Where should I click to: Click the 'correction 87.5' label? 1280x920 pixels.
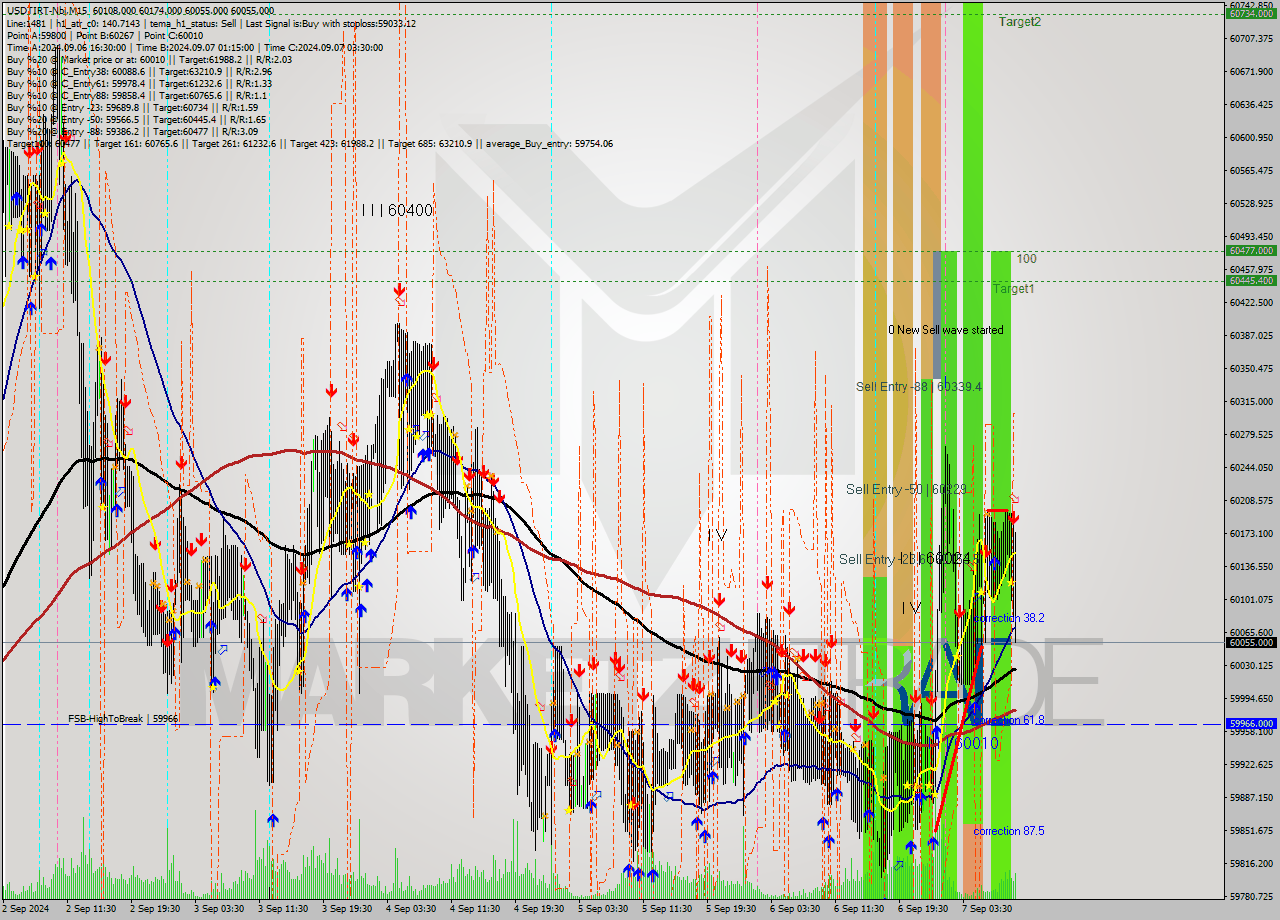pyautogui.click(x=1009, y=831)
